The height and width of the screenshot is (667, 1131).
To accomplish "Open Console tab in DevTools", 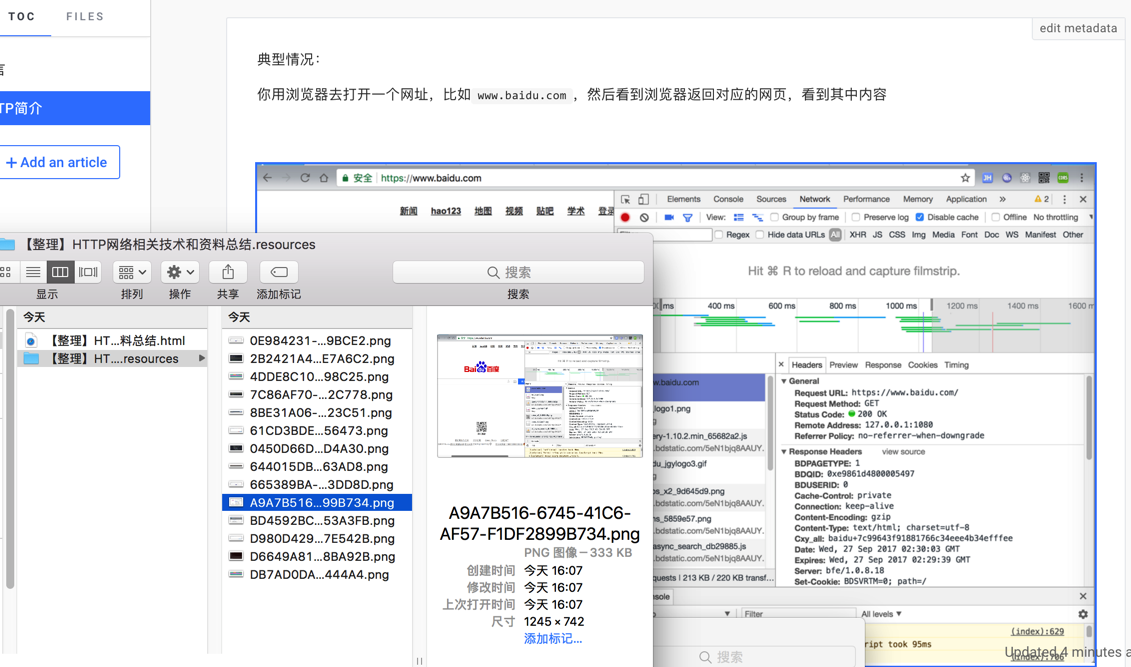I will pos(729,199).
